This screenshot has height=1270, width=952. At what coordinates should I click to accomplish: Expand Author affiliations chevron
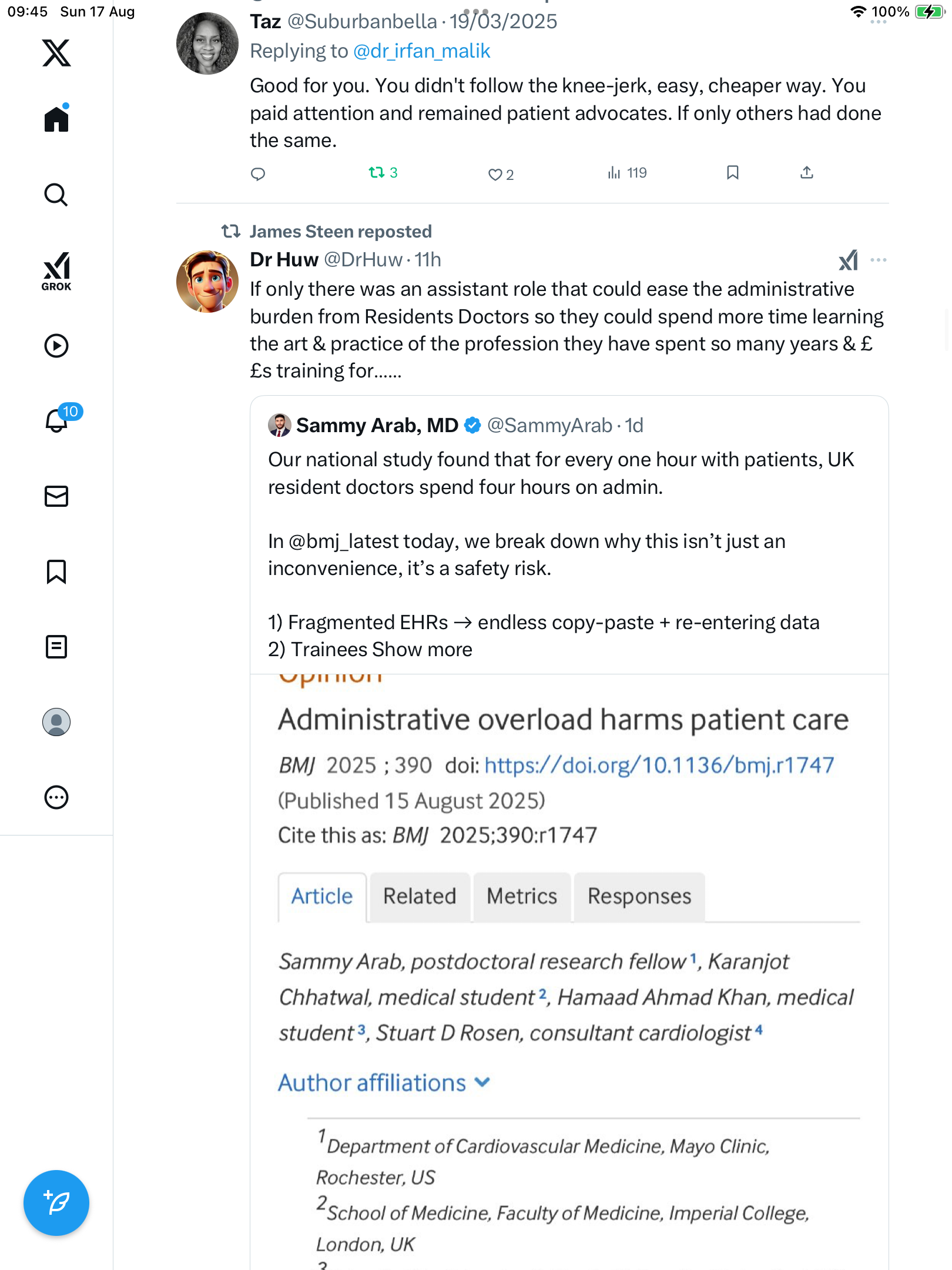tap(482, 1082)
